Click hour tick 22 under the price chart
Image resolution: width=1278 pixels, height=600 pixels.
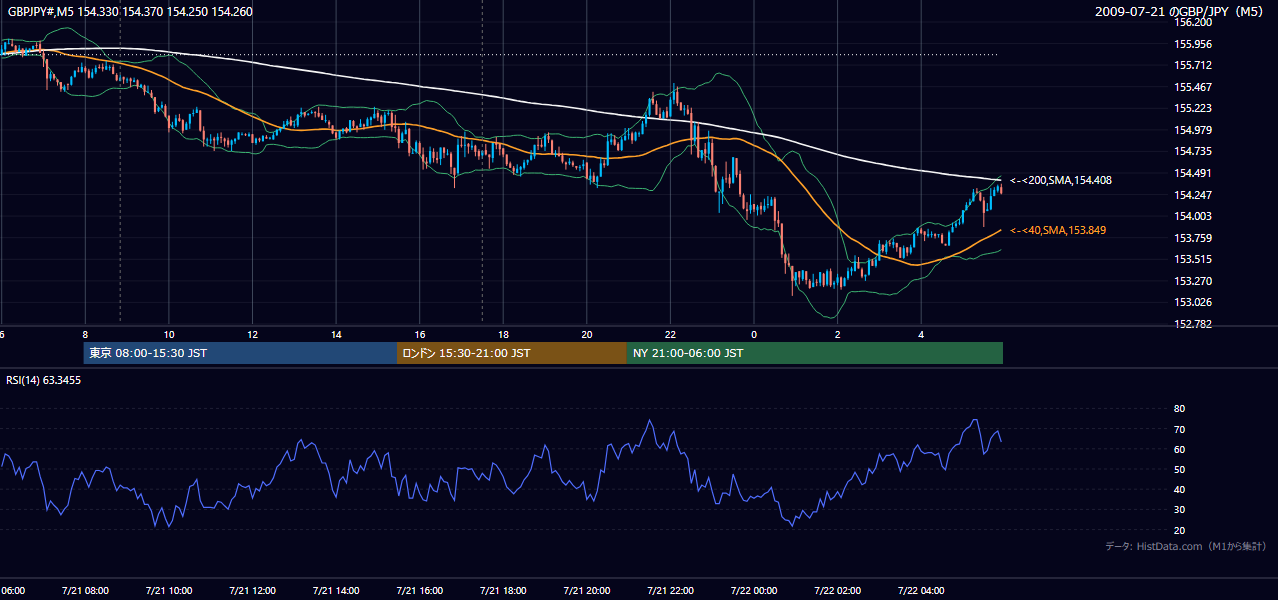pyautogui.click(x=671, y=335)
